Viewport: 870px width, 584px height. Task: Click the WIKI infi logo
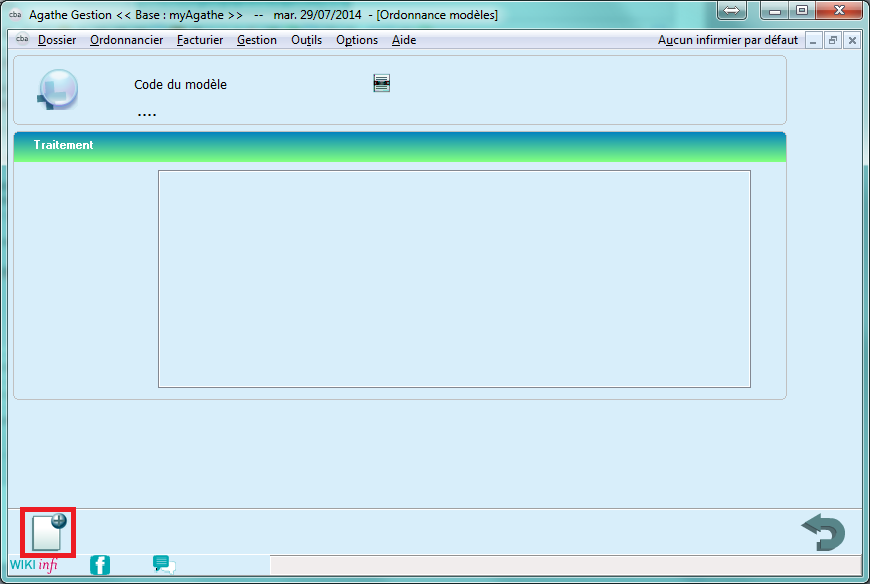coord(34,565)
